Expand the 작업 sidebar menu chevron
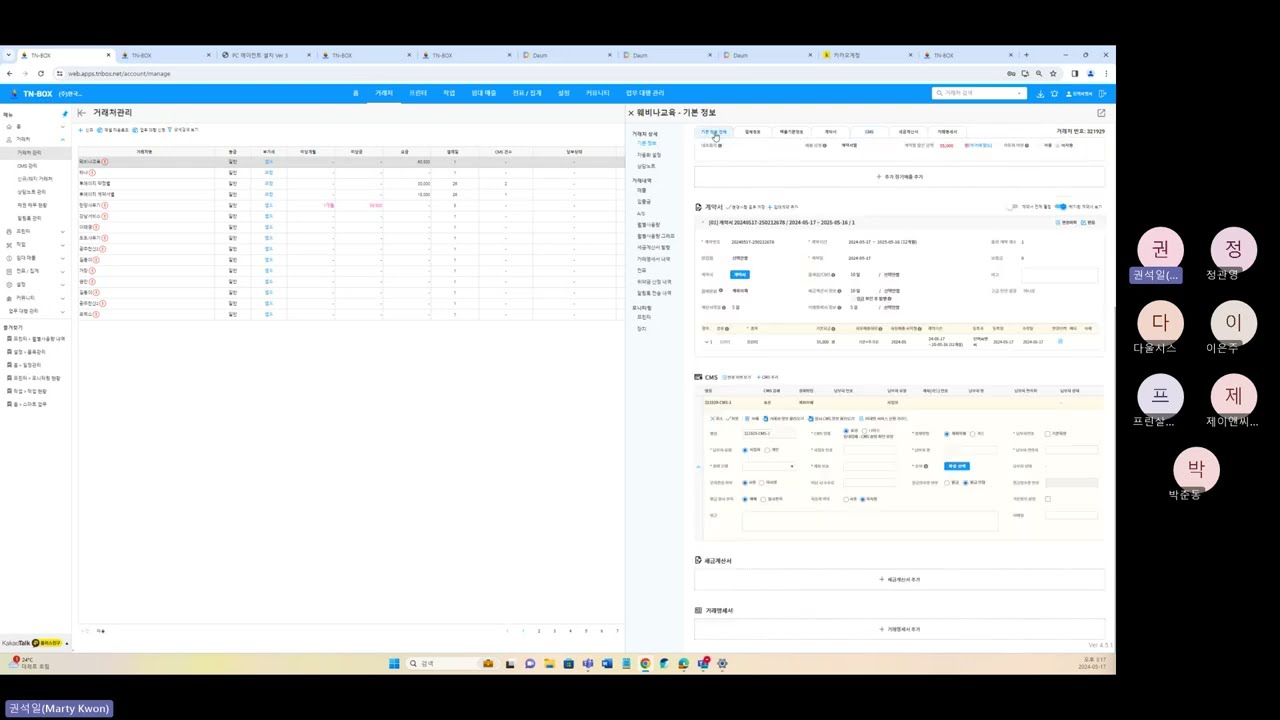 pyautogui.click(x=62, y=244)
